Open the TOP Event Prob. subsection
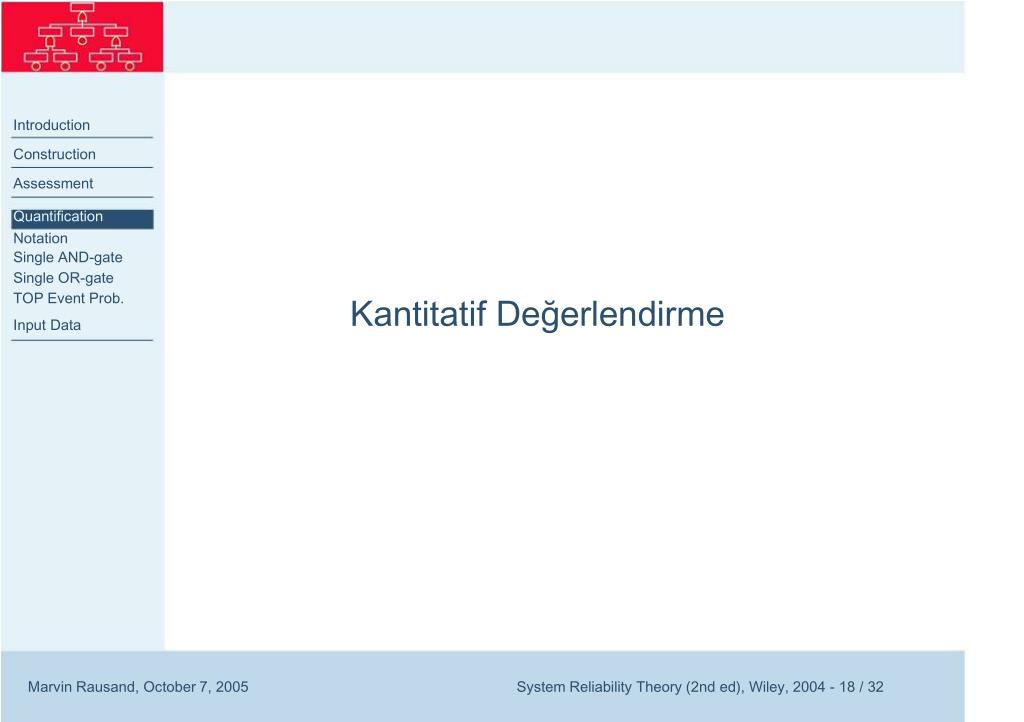Screen dimensions: 1024x722 pos(69,298)
